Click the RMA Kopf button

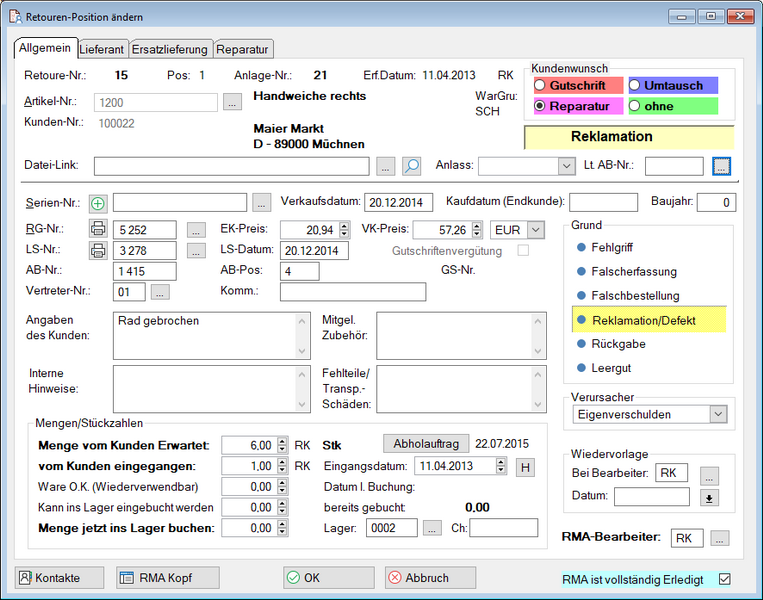click(x=167, y=578)
